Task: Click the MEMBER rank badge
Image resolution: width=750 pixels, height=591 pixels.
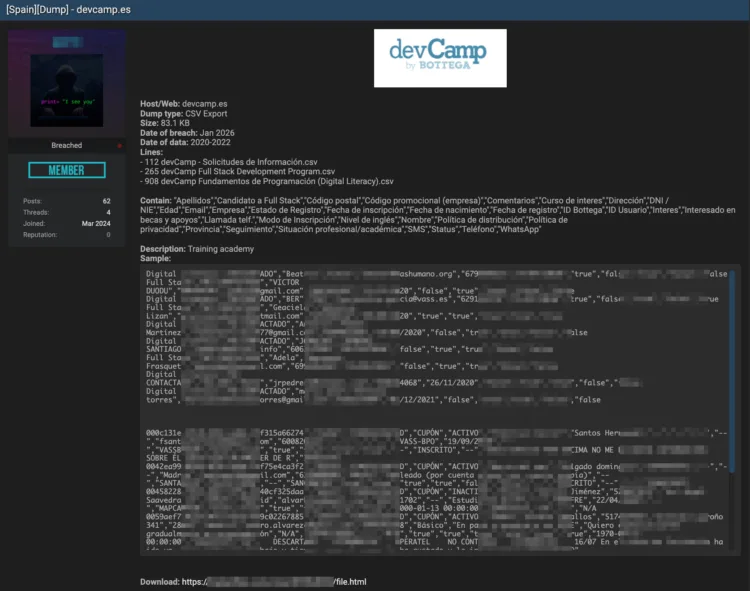Action: [x=67, y=170]
